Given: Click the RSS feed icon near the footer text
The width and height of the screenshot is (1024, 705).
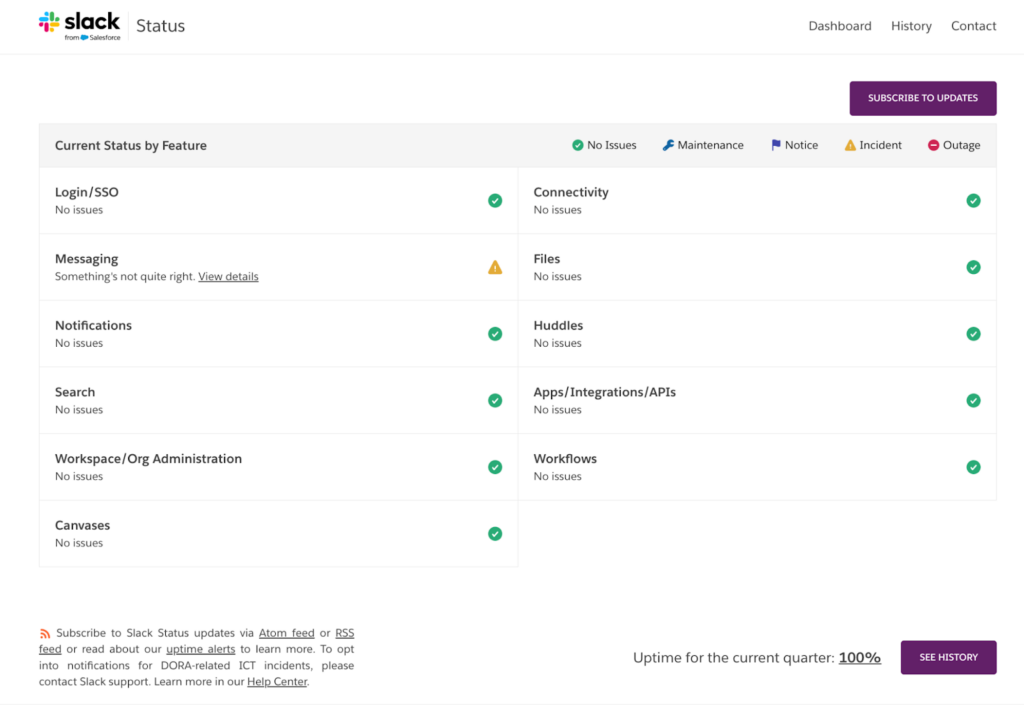Looking at the screenshot, I should [45, 632].
